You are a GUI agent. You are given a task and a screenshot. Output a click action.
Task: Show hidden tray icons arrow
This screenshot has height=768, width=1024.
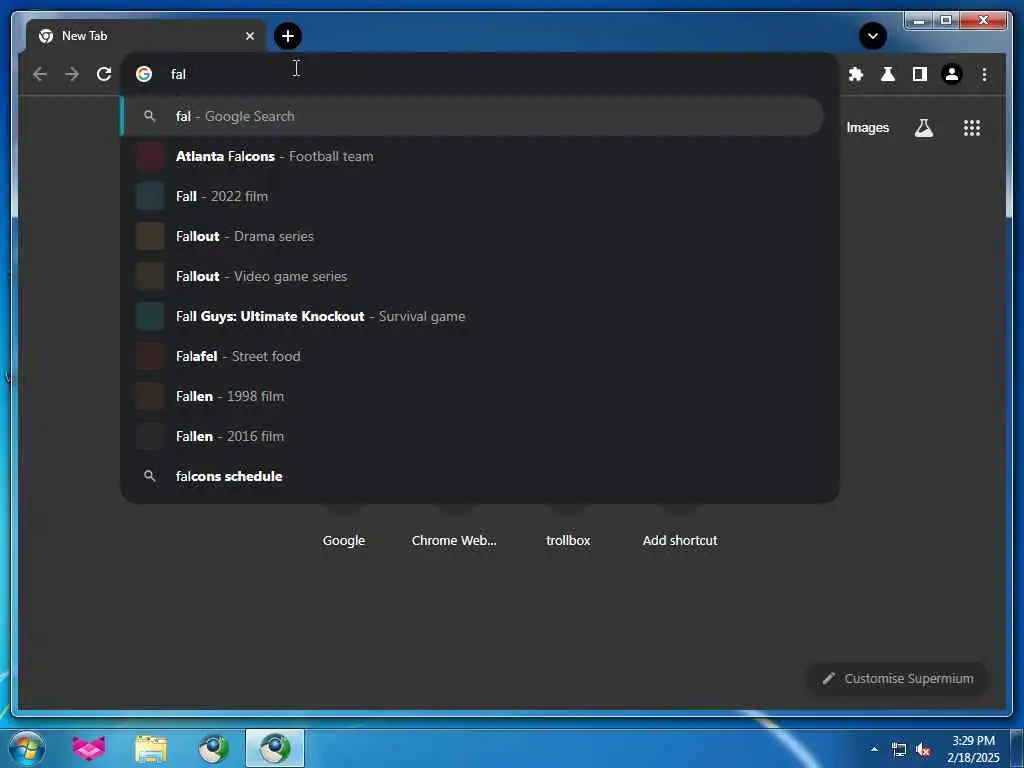click(x=874, y=749)
